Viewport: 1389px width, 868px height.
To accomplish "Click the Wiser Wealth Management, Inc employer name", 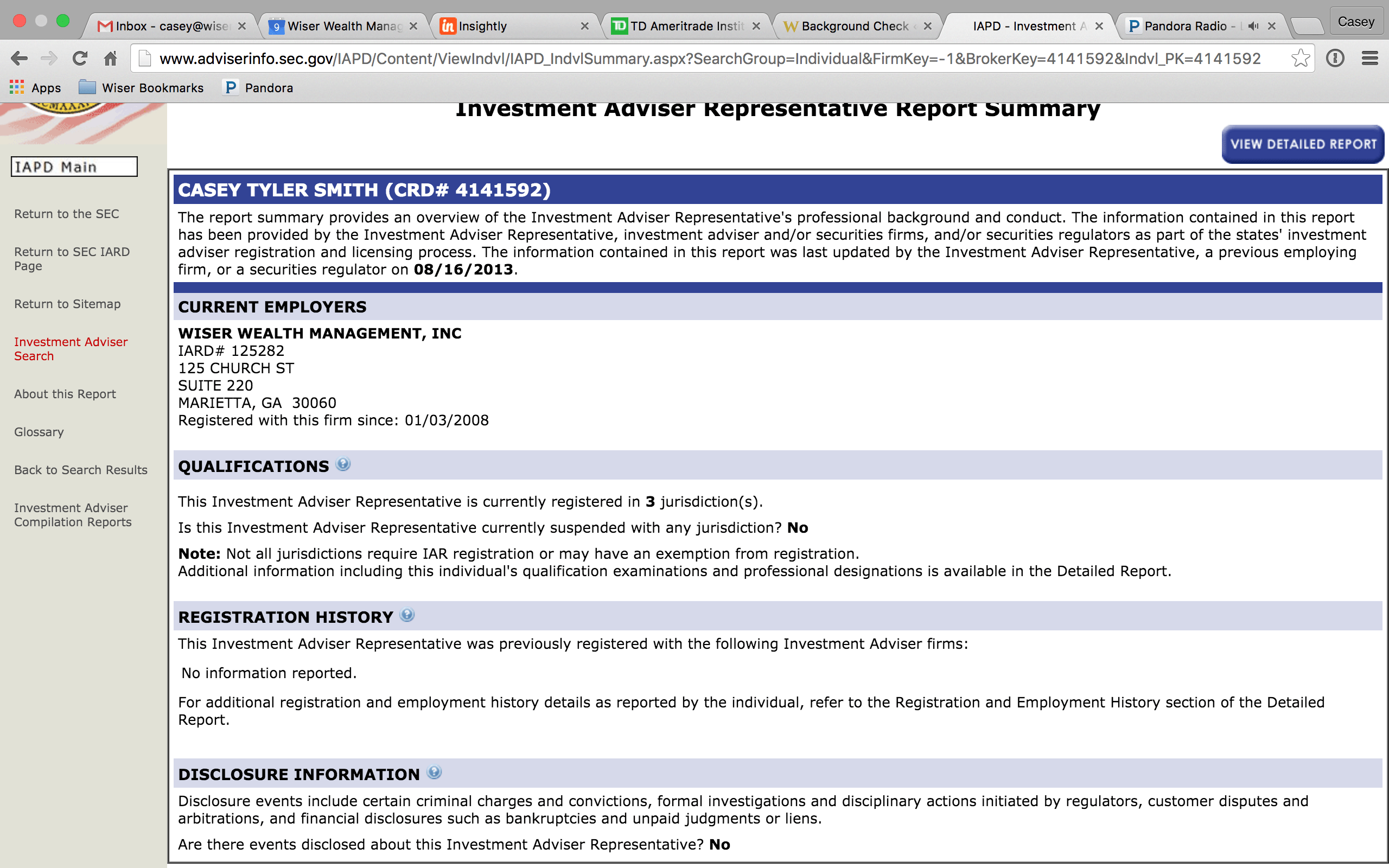I will [320, 333].
